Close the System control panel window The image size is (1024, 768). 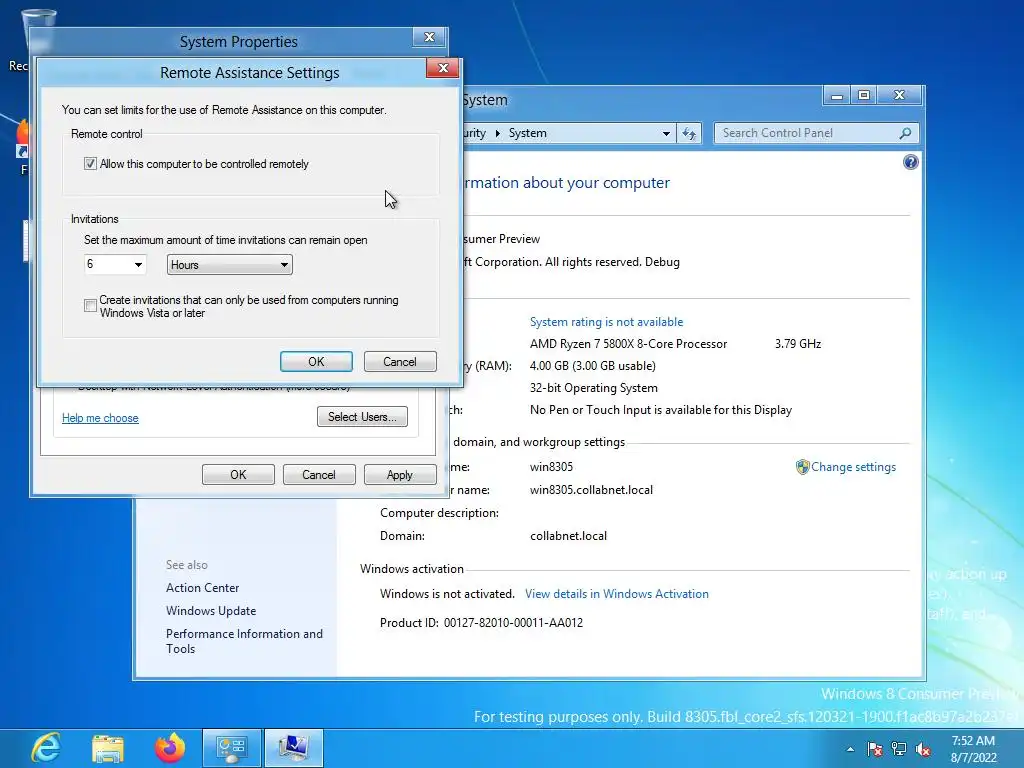[x=899, y=95]
